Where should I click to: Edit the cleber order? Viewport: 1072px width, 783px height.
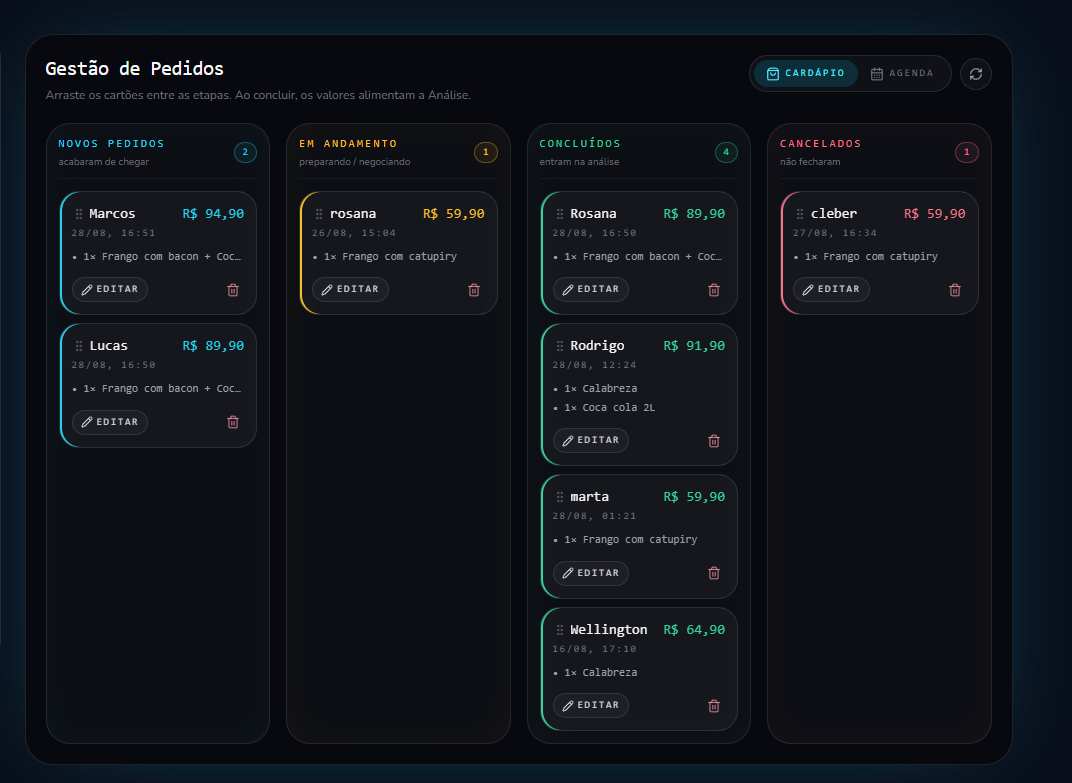click(831, 289)
